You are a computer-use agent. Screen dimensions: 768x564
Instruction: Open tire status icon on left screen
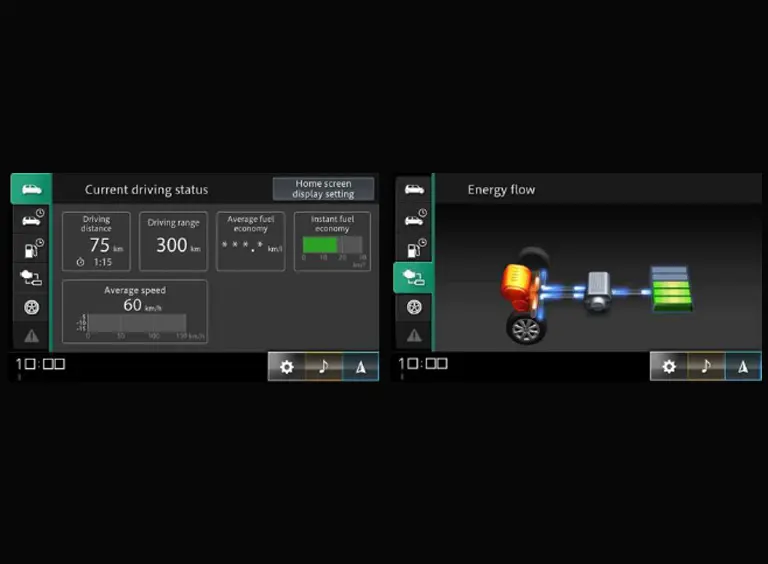[31, 307]
